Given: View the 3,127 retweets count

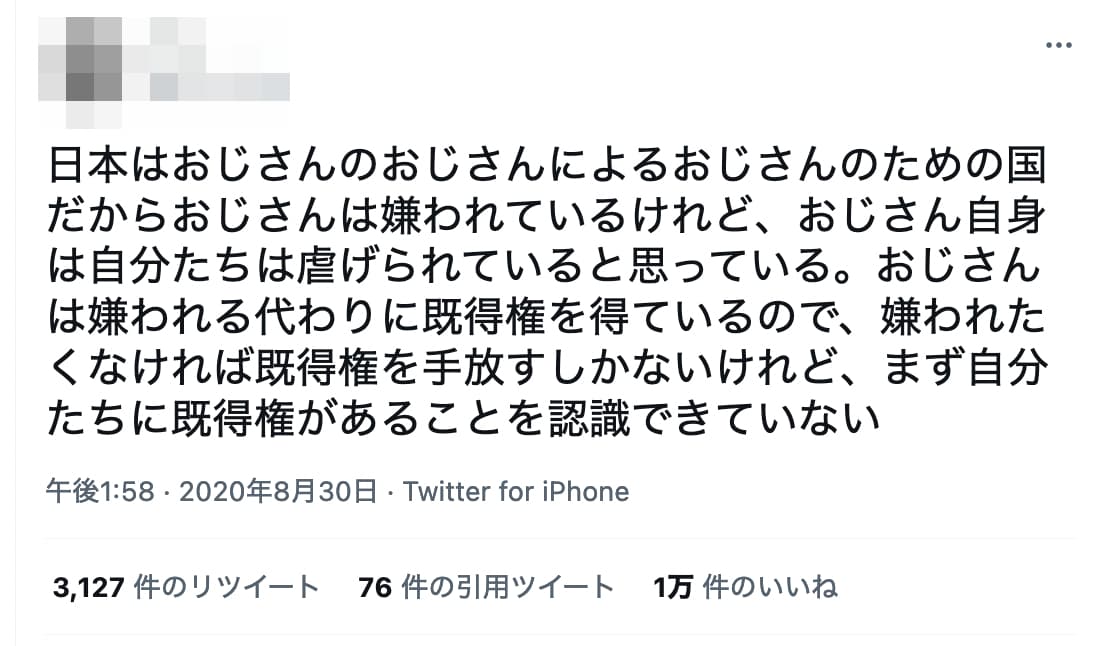Looking at the screenshot, I should point(90,587).
